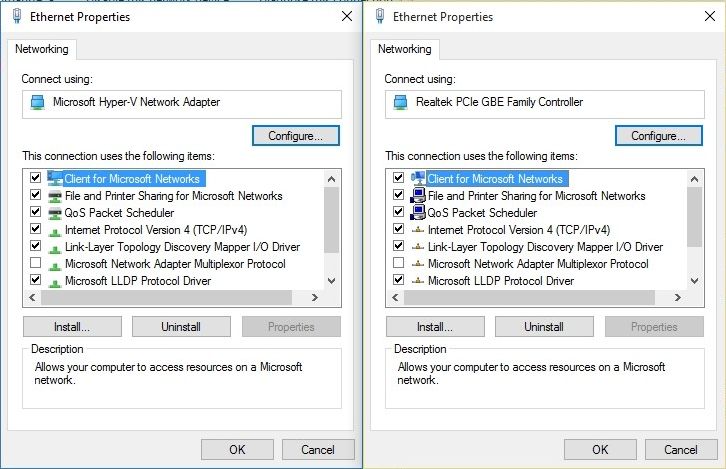Click the down arrow of Hyper-V items list scrollbar
Screen dimensions: 726x469
332,281
